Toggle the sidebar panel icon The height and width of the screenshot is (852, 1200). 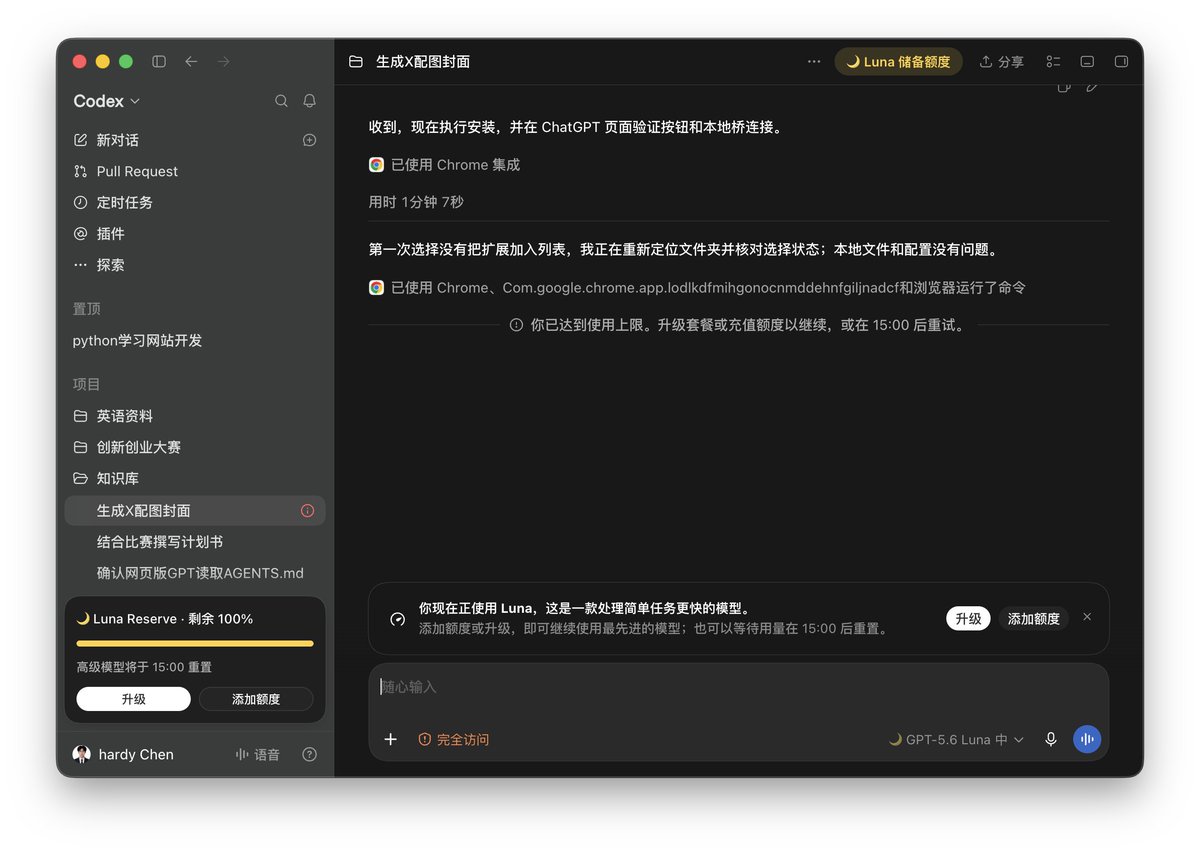coord(159,62)
